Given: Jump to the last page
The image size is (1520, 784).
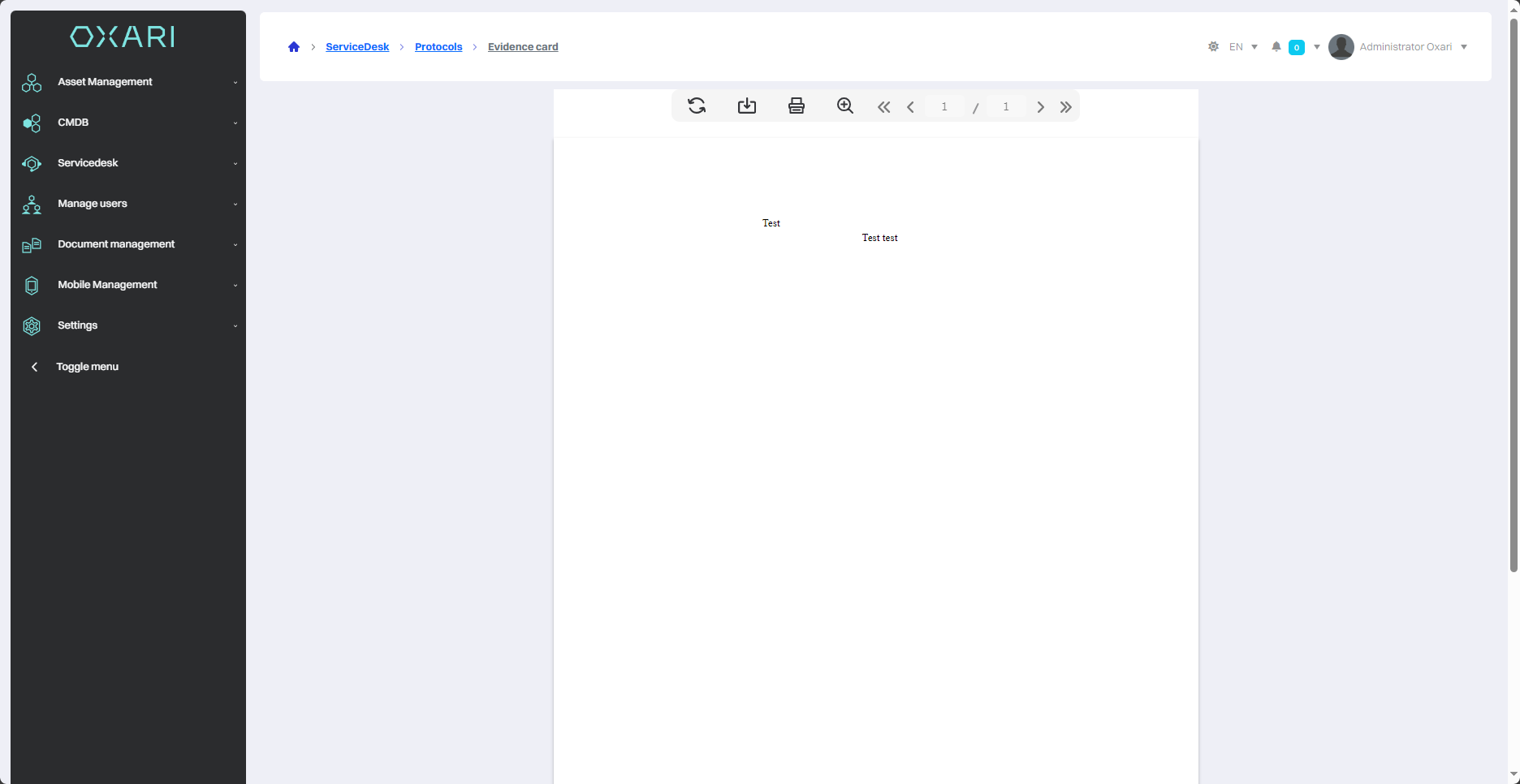Looking at the screenshot, I should pyautogui.click(x=1065, y=107).
